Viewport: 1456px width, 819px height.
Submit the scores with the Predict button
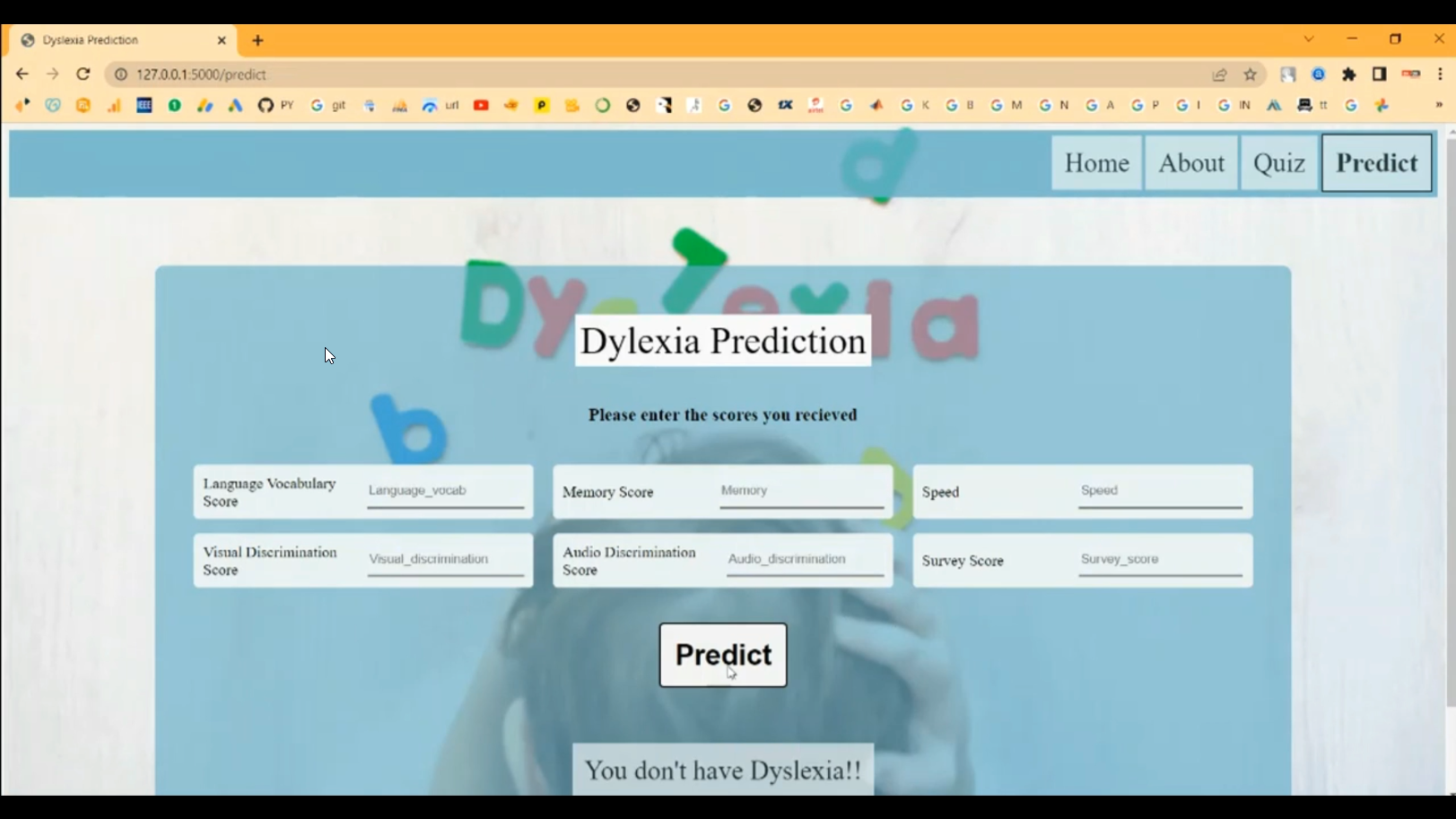coord(723,655)
